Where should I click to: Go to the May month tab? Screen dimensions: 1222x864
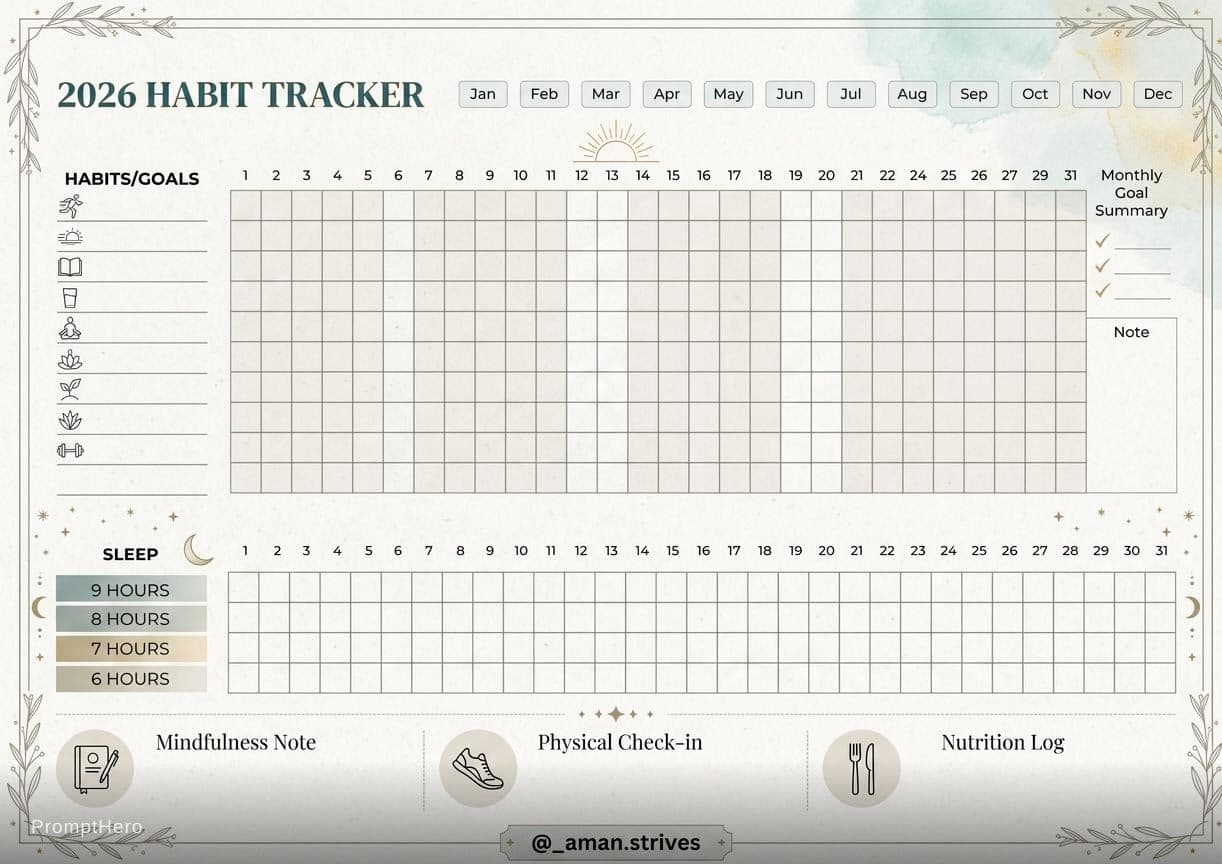728,94
